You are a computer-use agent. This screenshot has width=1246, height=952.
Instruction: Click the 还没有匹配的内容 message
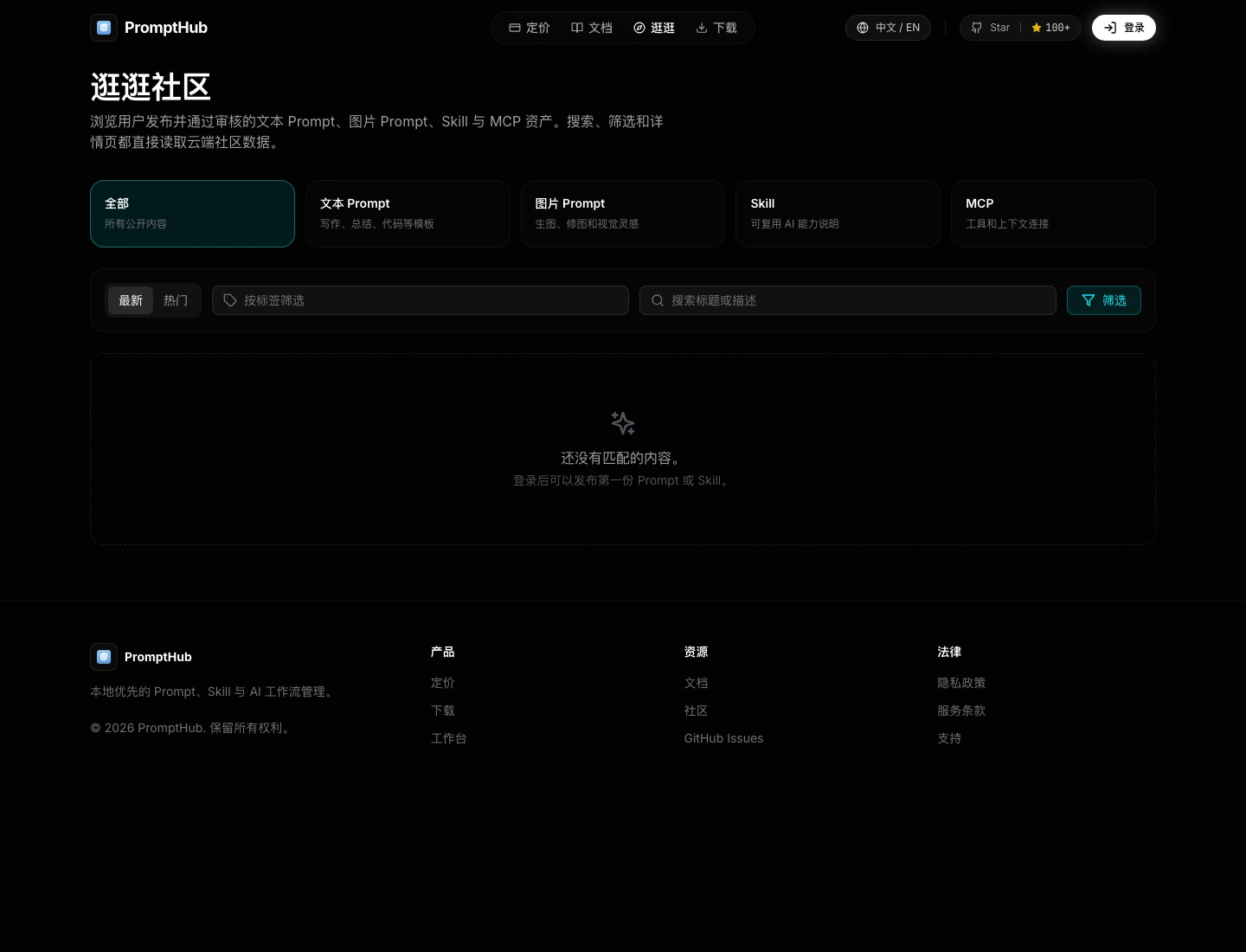coord(623,458)
